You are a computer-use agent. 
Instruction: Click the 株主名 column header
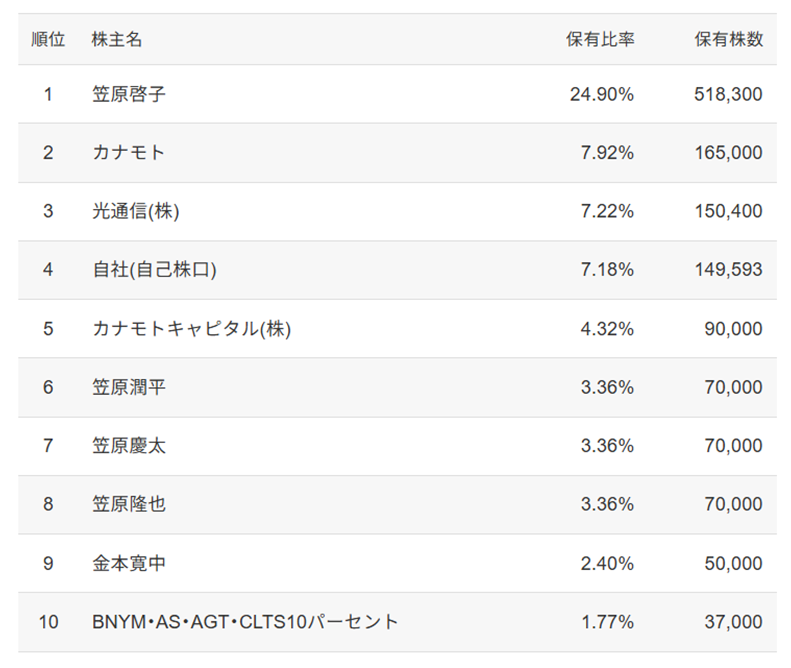pyautogui.click(x=116, y=40)
